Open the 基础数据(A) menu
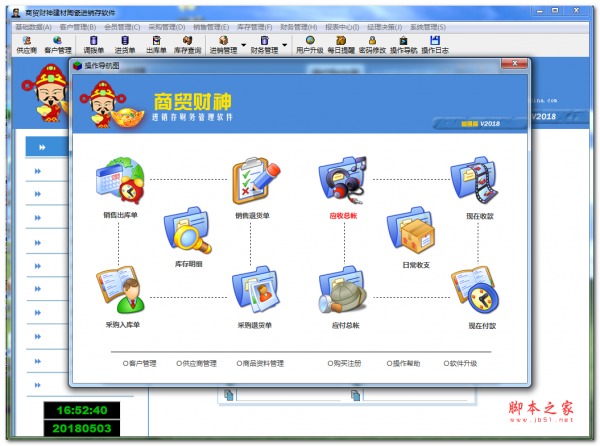The image size is (600, 446). click(x=33, y=27)
